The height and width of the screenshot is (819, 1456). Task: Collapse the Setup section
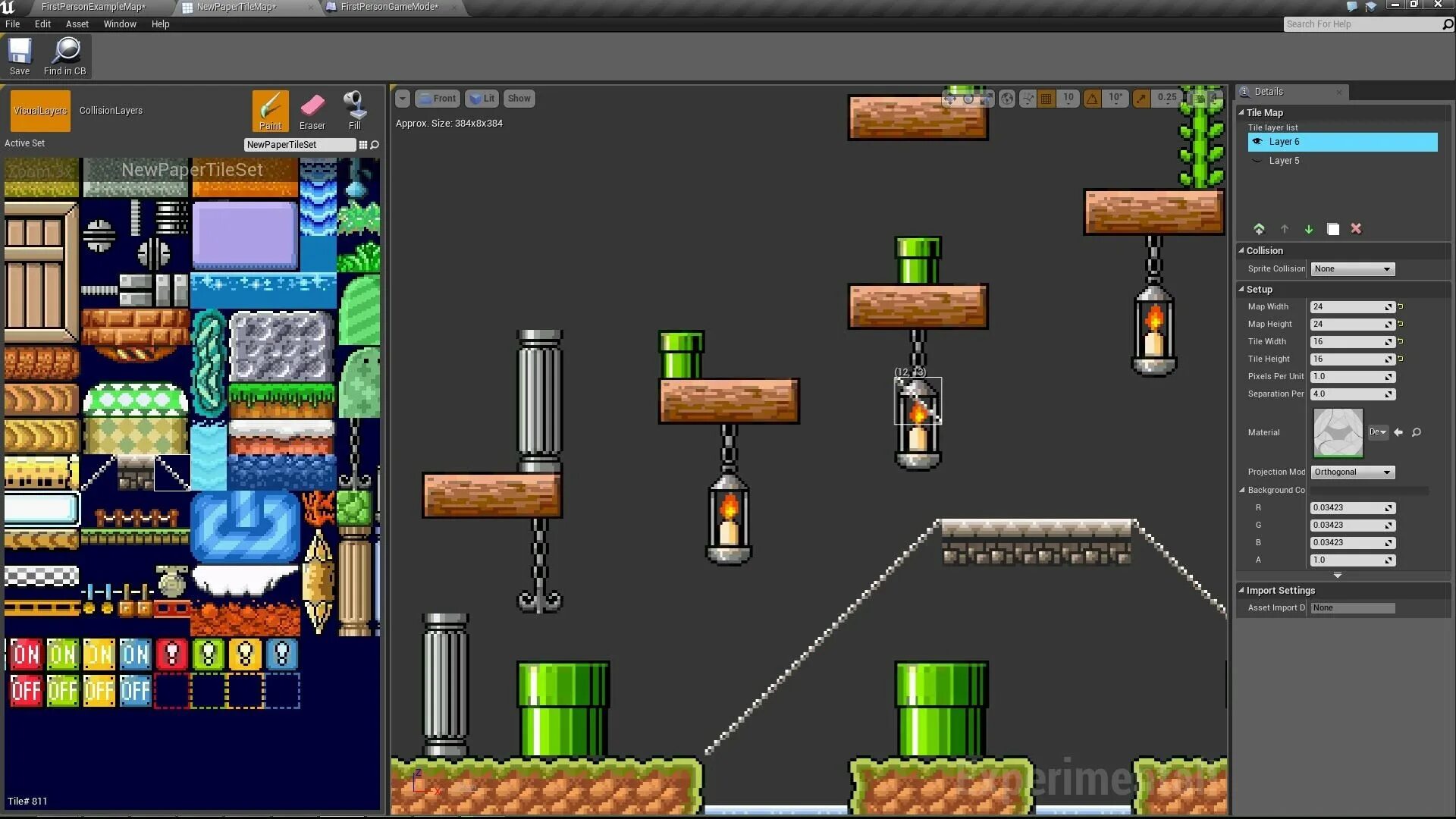[x=1242, y=290]
